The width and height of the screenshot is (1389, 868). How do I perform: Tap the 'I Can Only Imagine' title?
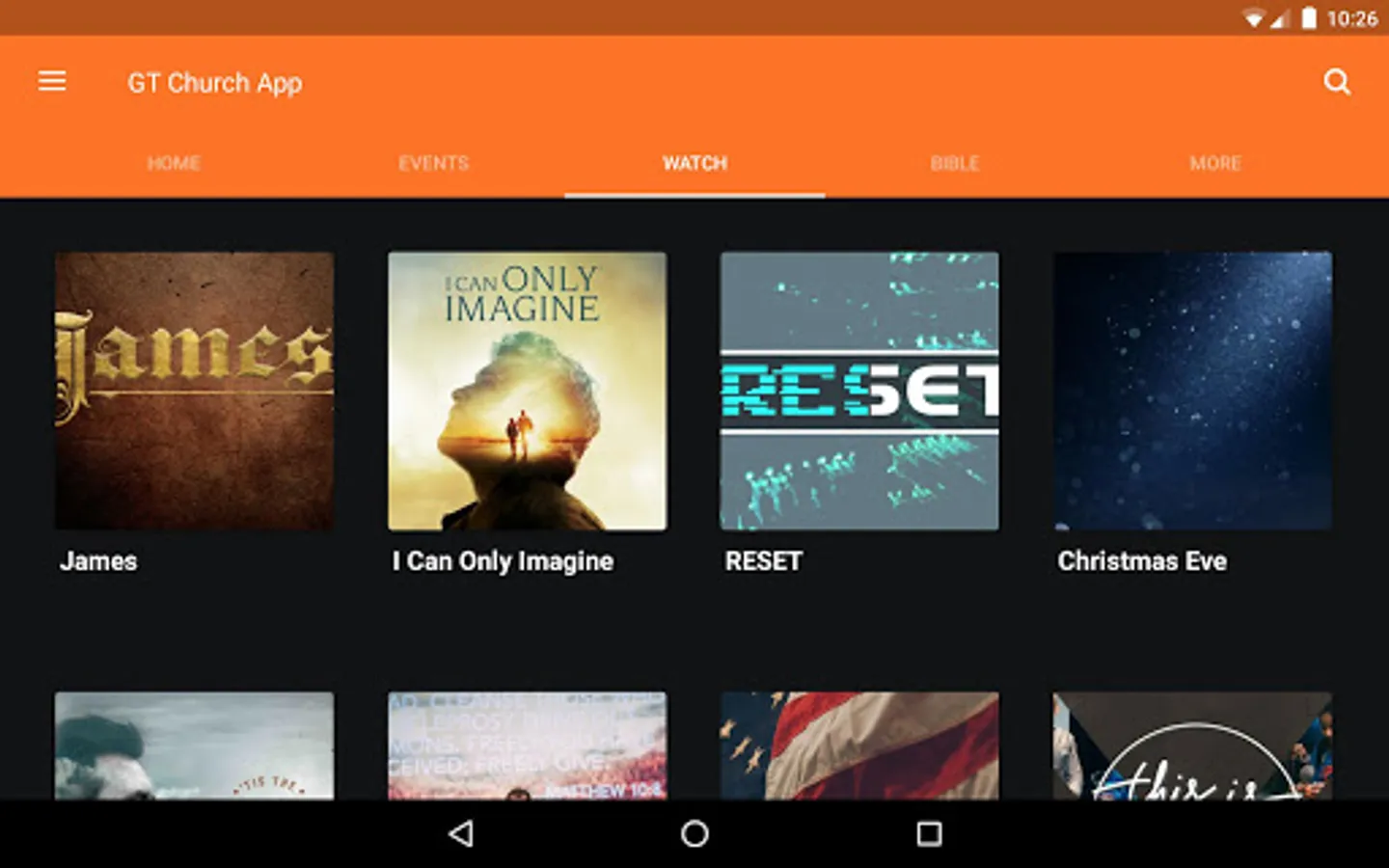tap(503, 561)
